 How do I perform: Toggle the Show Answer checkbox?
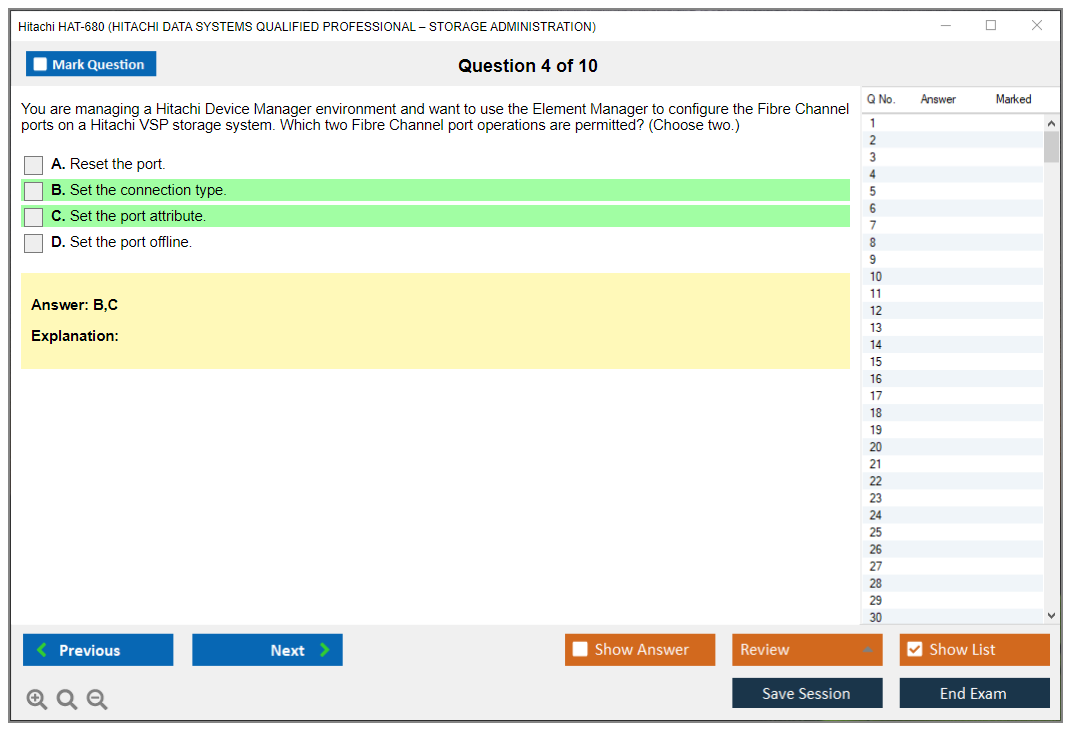581,650
